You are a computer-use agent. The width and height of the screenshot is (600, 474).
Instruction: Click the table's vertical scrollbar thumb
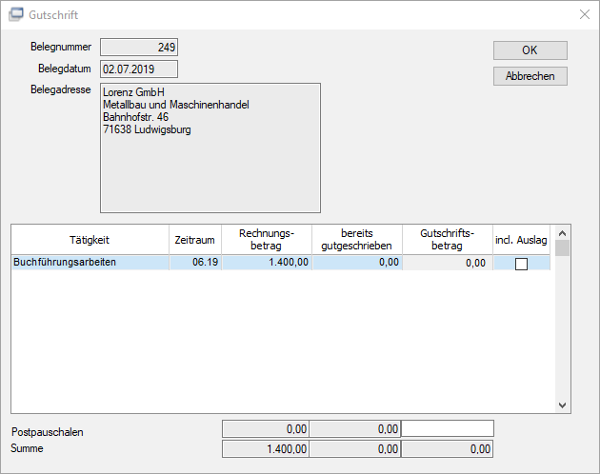coord(562,248)
